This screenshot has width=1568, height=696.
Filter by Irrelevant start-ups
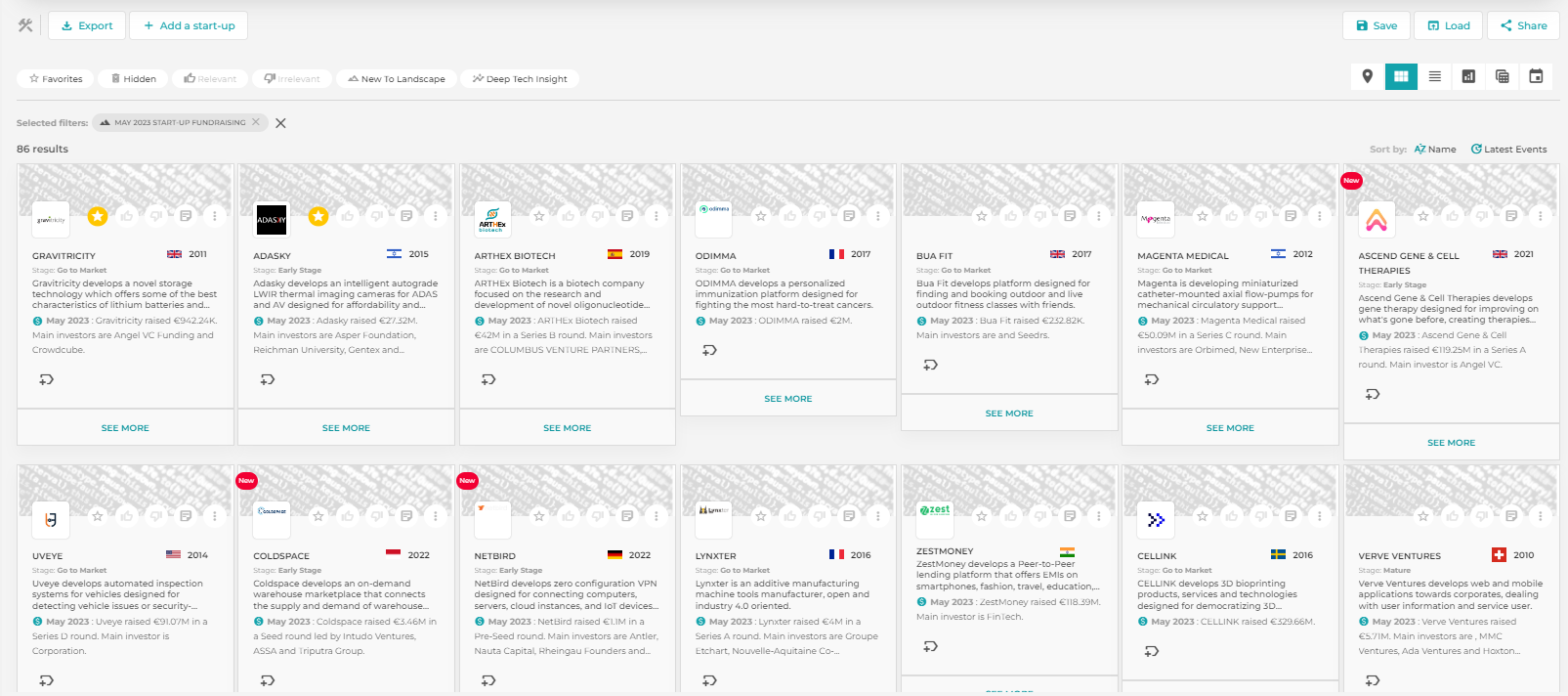click(x=292, y=78)
